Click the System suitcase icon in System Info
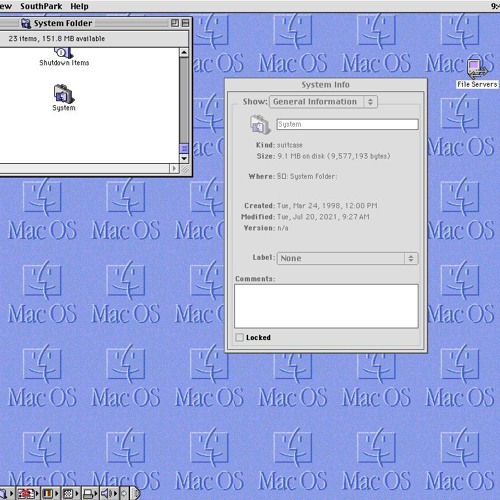500x500 pixels. [x=260, y=125]
